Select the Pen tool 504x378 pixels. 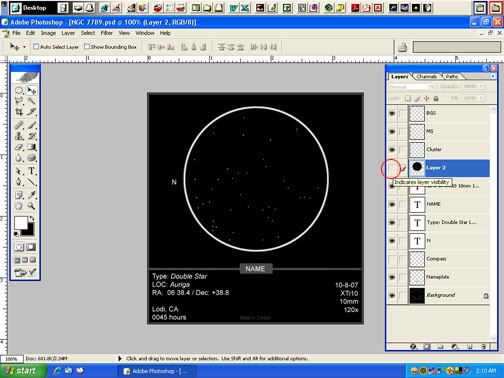point(19,182)
